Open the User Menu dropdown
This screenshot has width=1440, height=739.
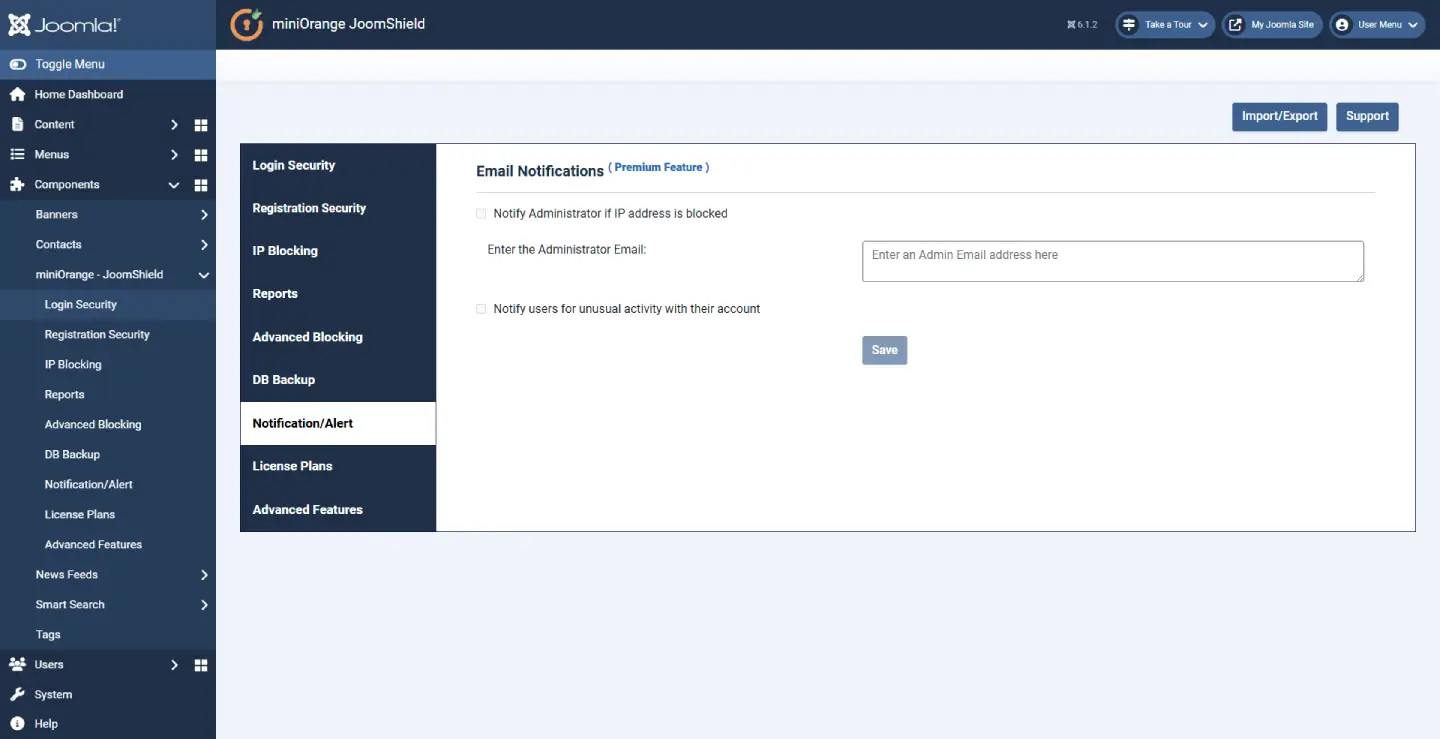pyautogui.click(x=1376, y=25)
